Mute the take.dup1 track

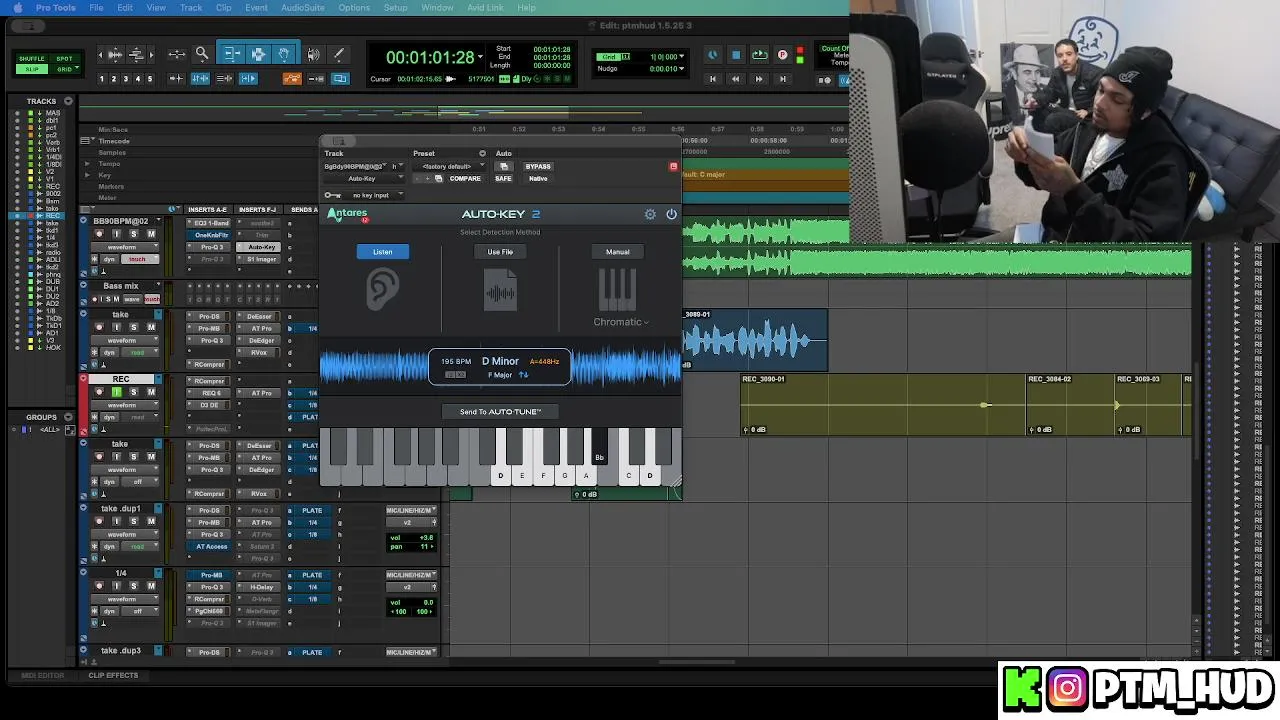pyautogui.click(x=151, y=522)
